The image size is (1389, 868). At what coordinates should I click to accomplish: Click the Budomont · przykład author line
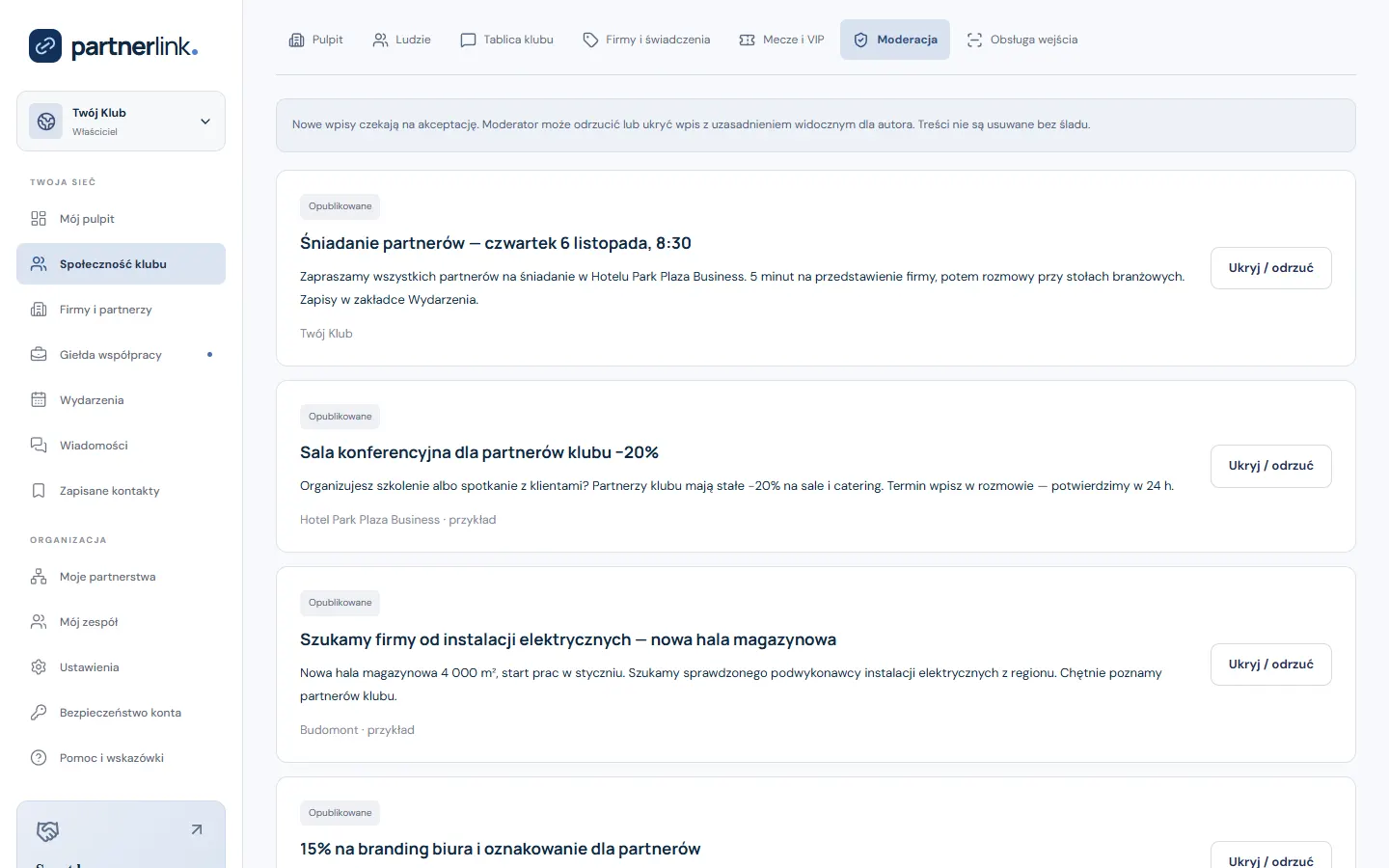click(x=357, y=730)
